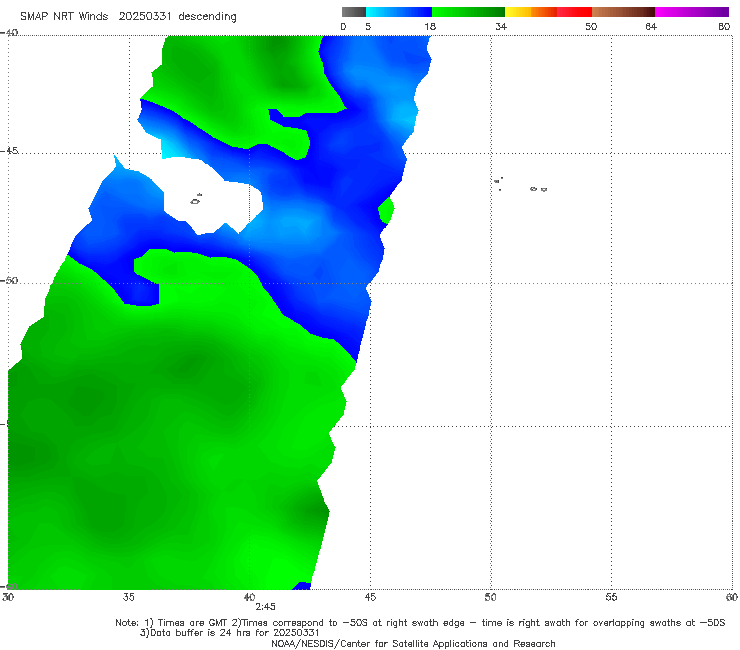This screenshot has width=740, height=650.
Task: Click the swath time label '2:45'
Action: point(265,607)
